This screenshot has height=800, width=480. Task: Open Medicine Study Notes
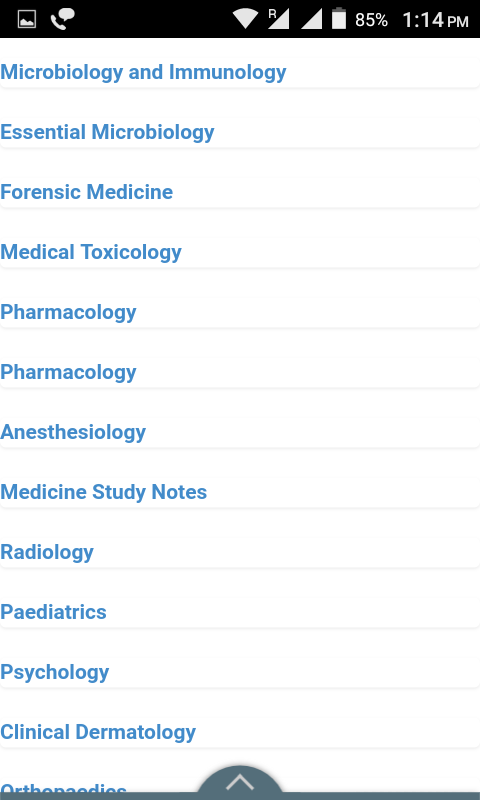point(104,492)
